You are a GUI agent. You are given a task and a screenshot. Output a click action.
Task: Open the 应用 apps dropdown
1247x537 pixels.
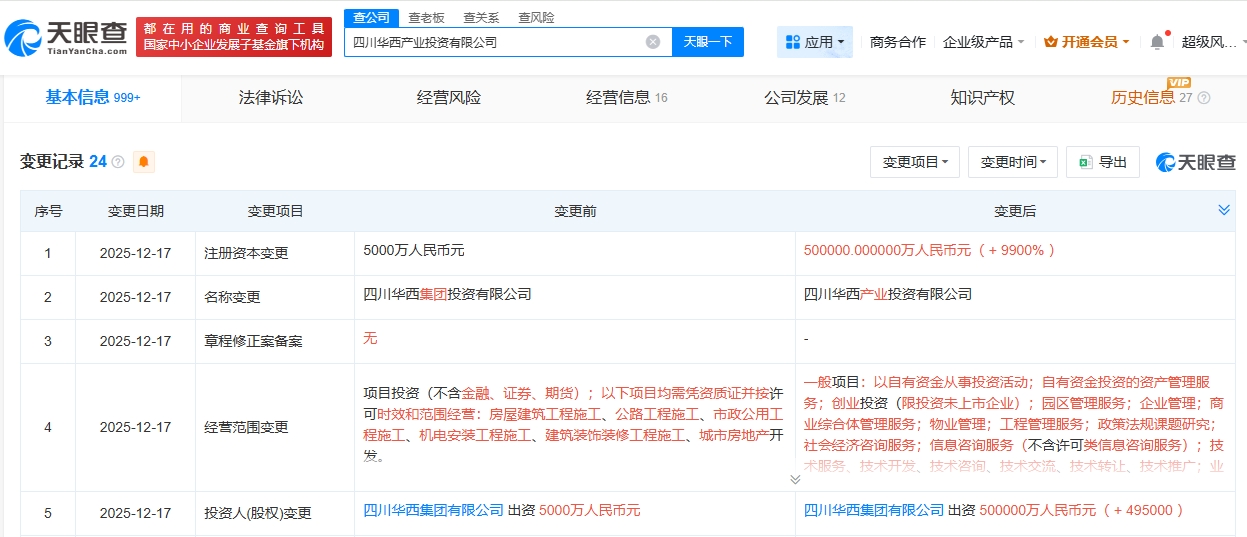(x=814, y=42)
